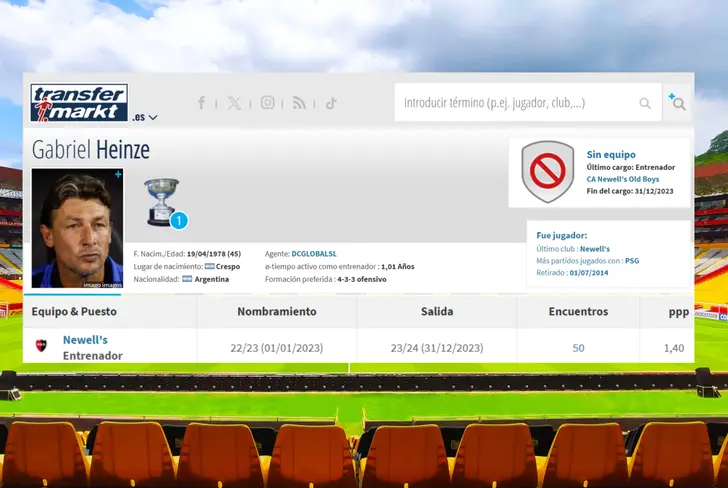Select the '1,40' ppp value

(x=674, y=348)
